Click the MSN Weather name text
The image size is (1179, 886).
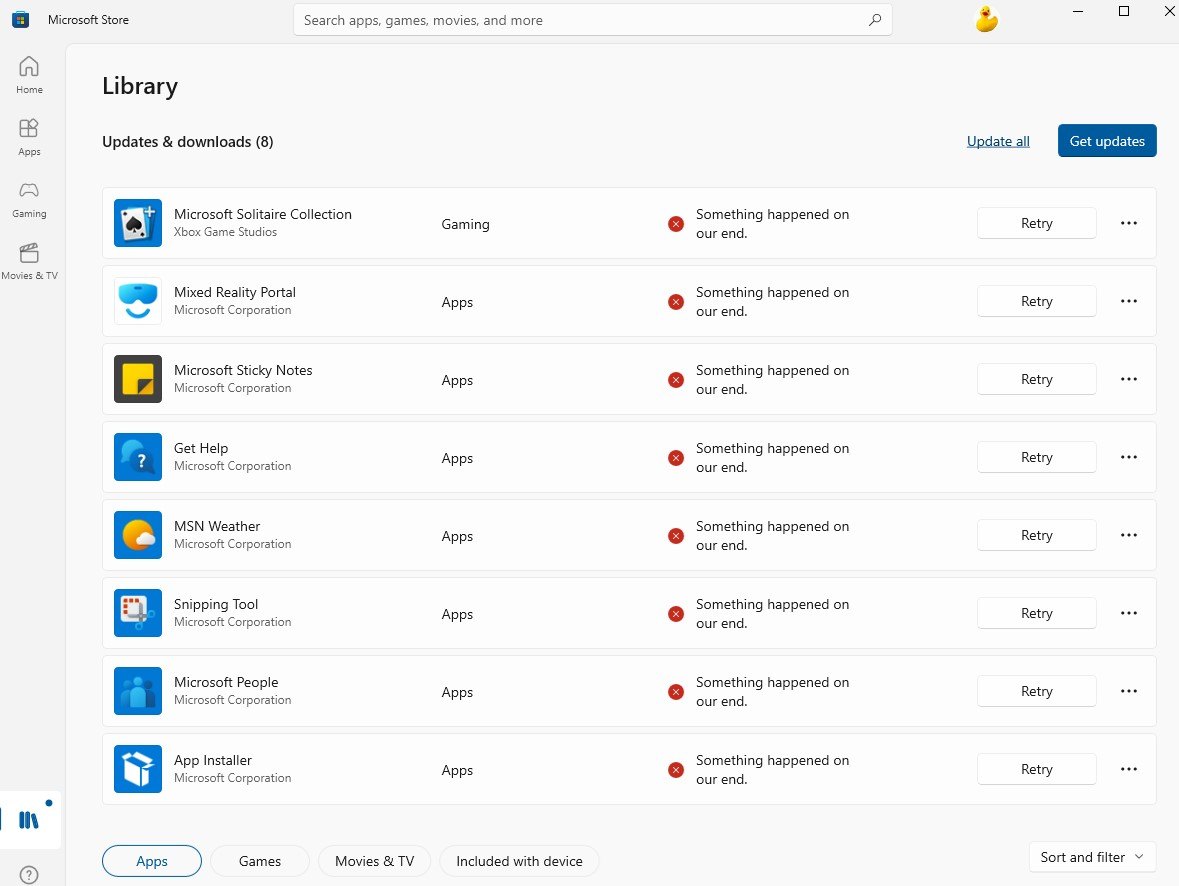coord(217,526)
